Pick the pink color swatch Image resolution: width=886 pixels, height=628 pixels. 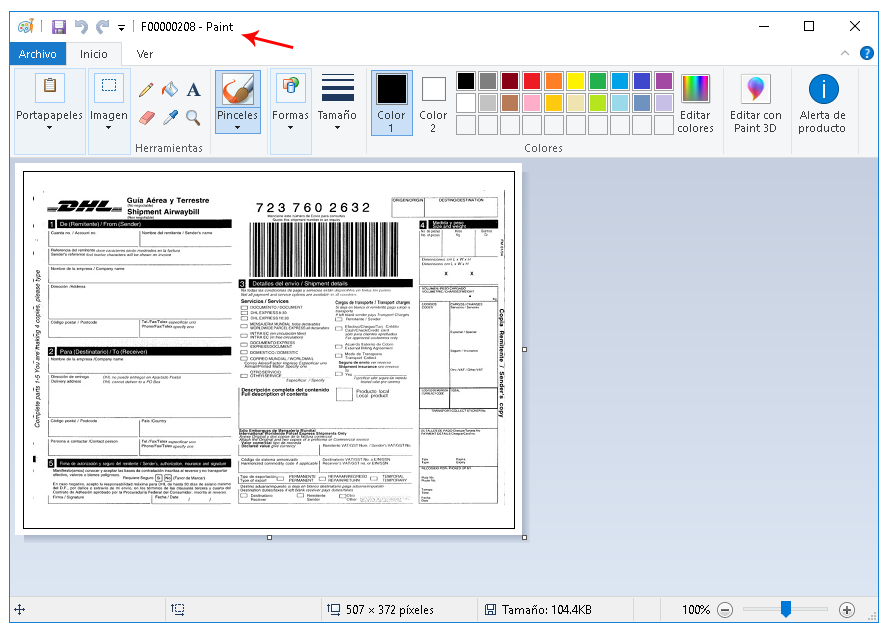click(532, 103)
